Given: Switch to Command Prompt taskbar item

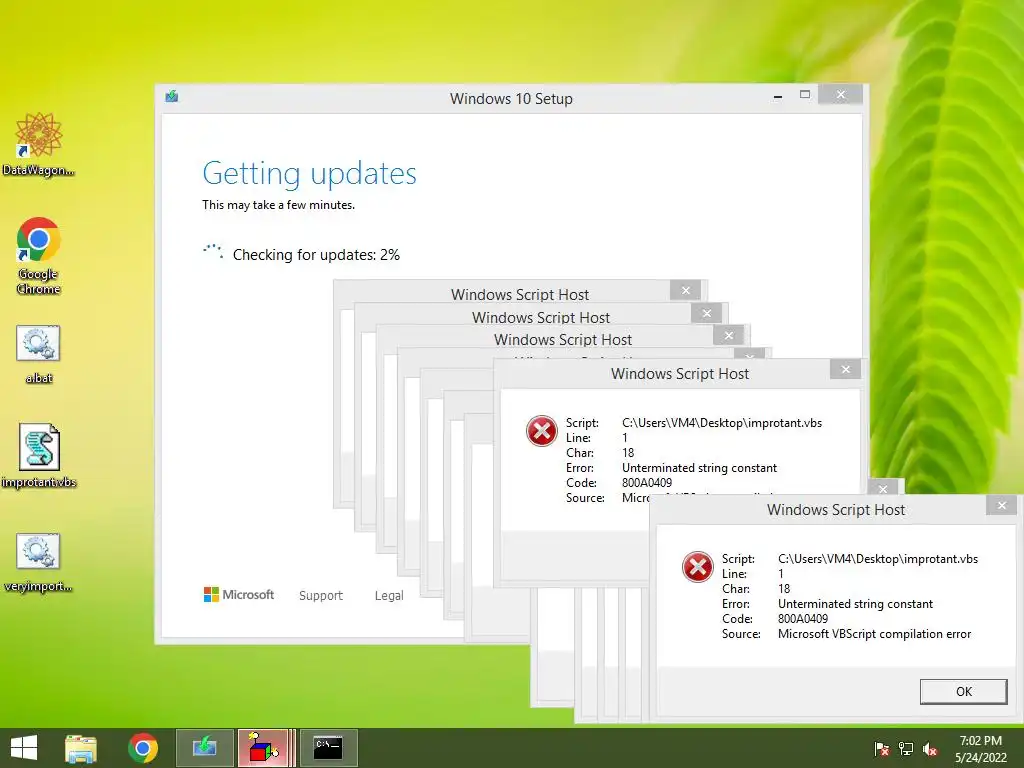Looking at the screenshot, I should (x=328, y=748).
